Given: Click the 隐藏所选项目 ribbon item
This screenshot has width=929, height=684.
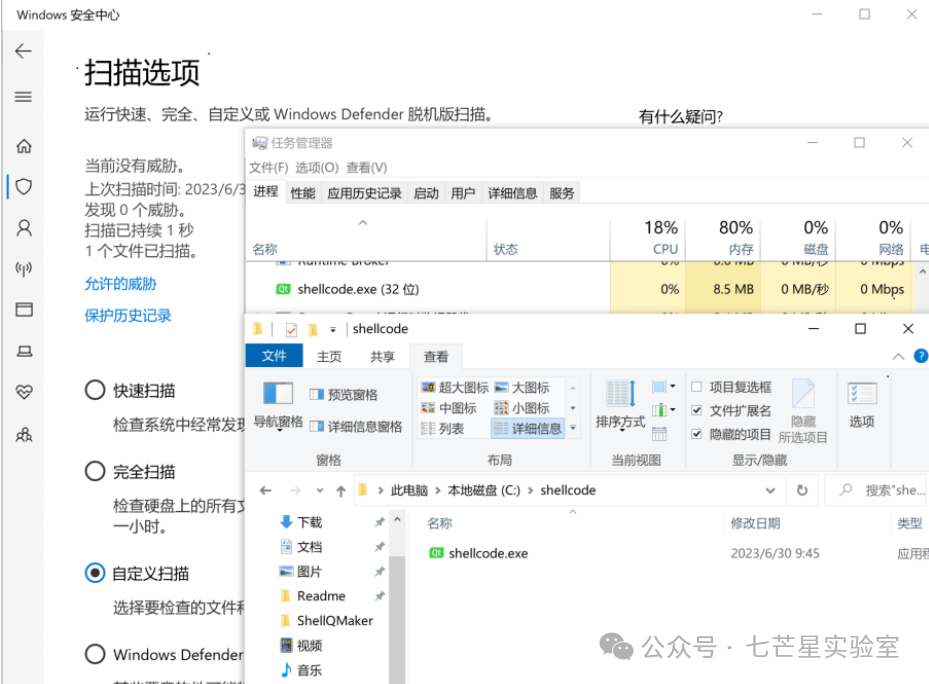Looking at the screenshot, I should pyautogui.click(x=802, y=407).
